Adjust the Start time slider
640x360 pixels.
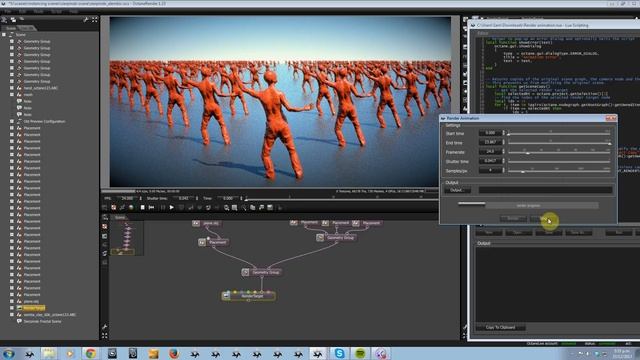tap(559, 133)
